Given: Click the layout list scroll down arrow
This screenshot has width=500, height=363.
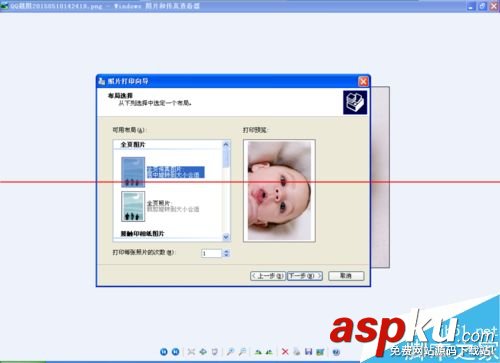Looking at the screenshot, I should (x=226, y=237).
